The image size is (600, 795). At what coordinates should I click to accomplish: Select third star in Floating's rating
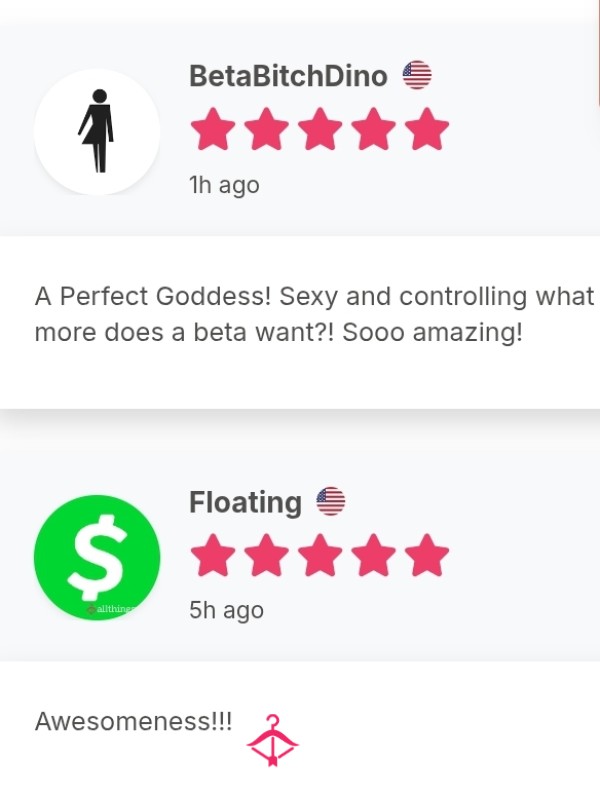point(320,555)
